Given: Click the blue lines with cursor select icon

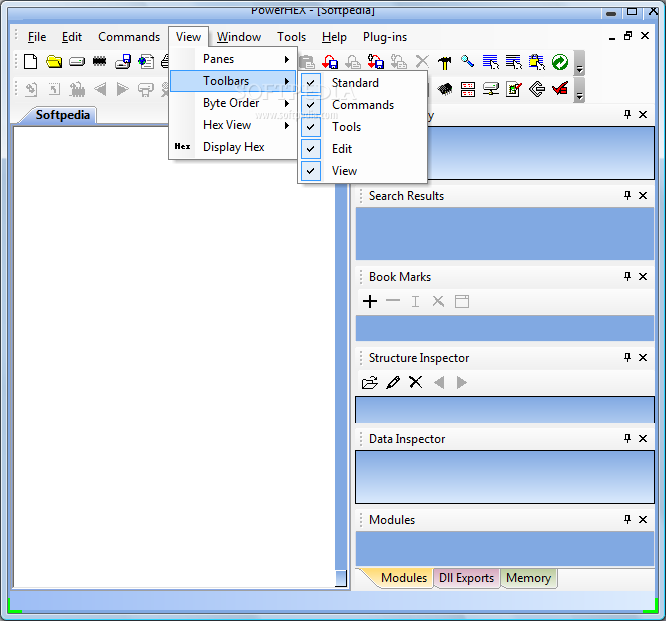Looking at the screenshot, I should (x=491, y=62).
